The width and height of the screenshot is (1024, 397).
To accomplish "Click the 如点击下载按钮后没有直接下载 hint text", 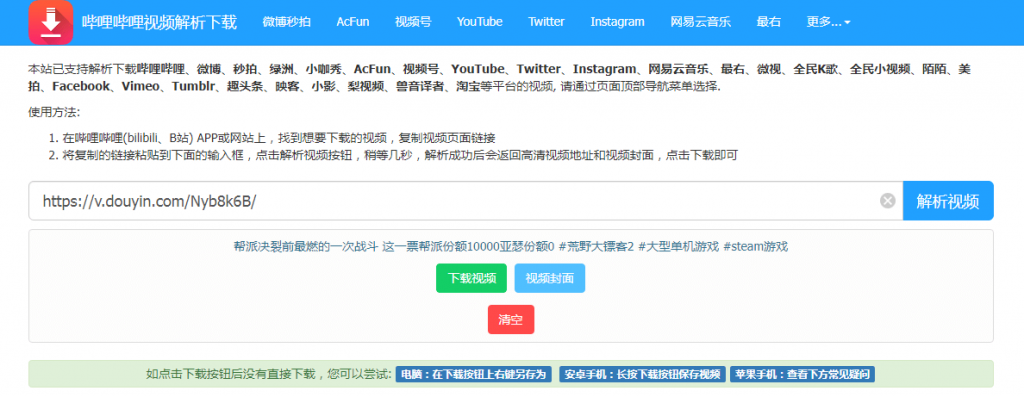I will [x=268, y=374].
